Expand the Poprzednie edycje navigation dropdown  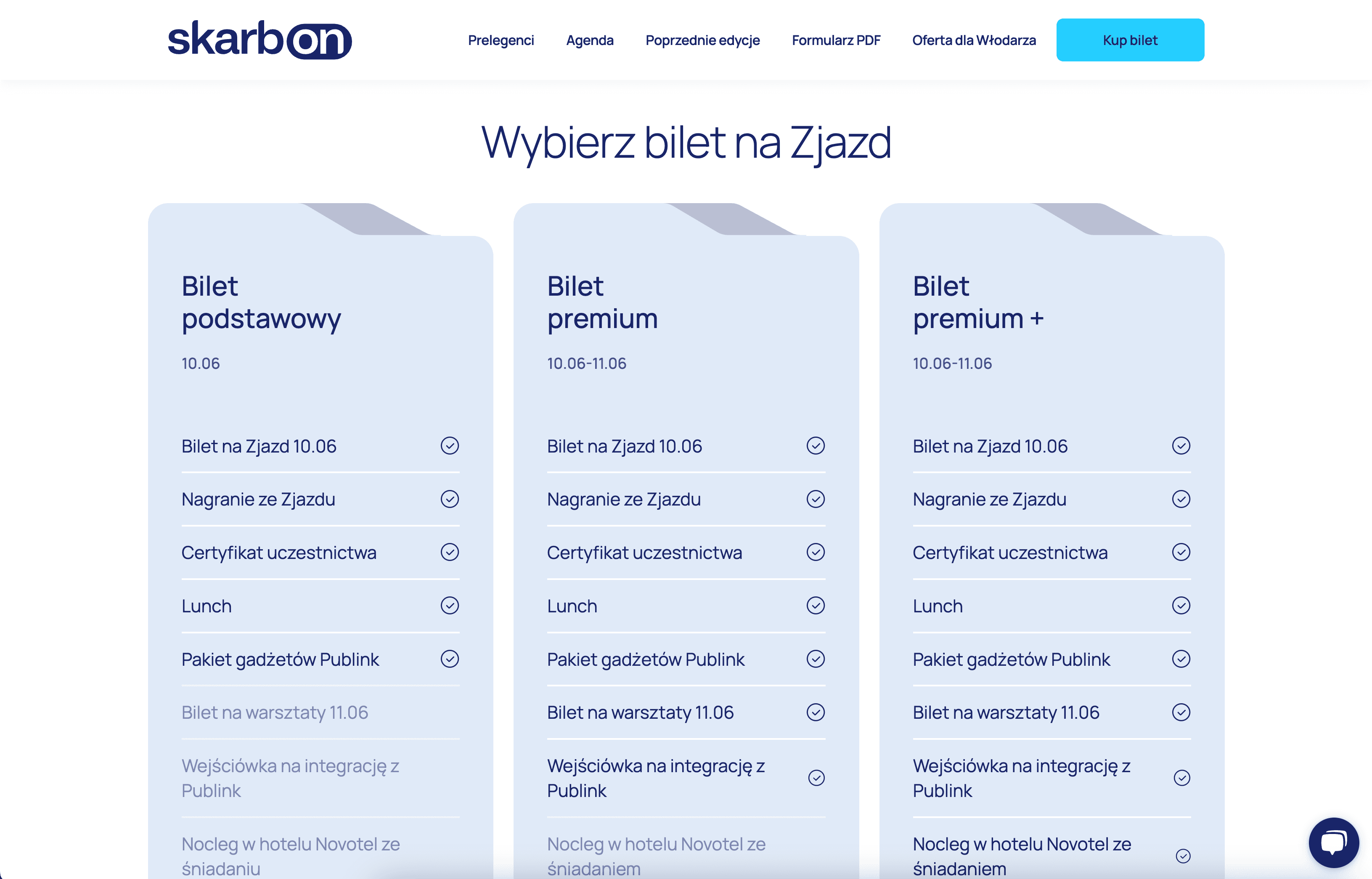coord(702,40)
